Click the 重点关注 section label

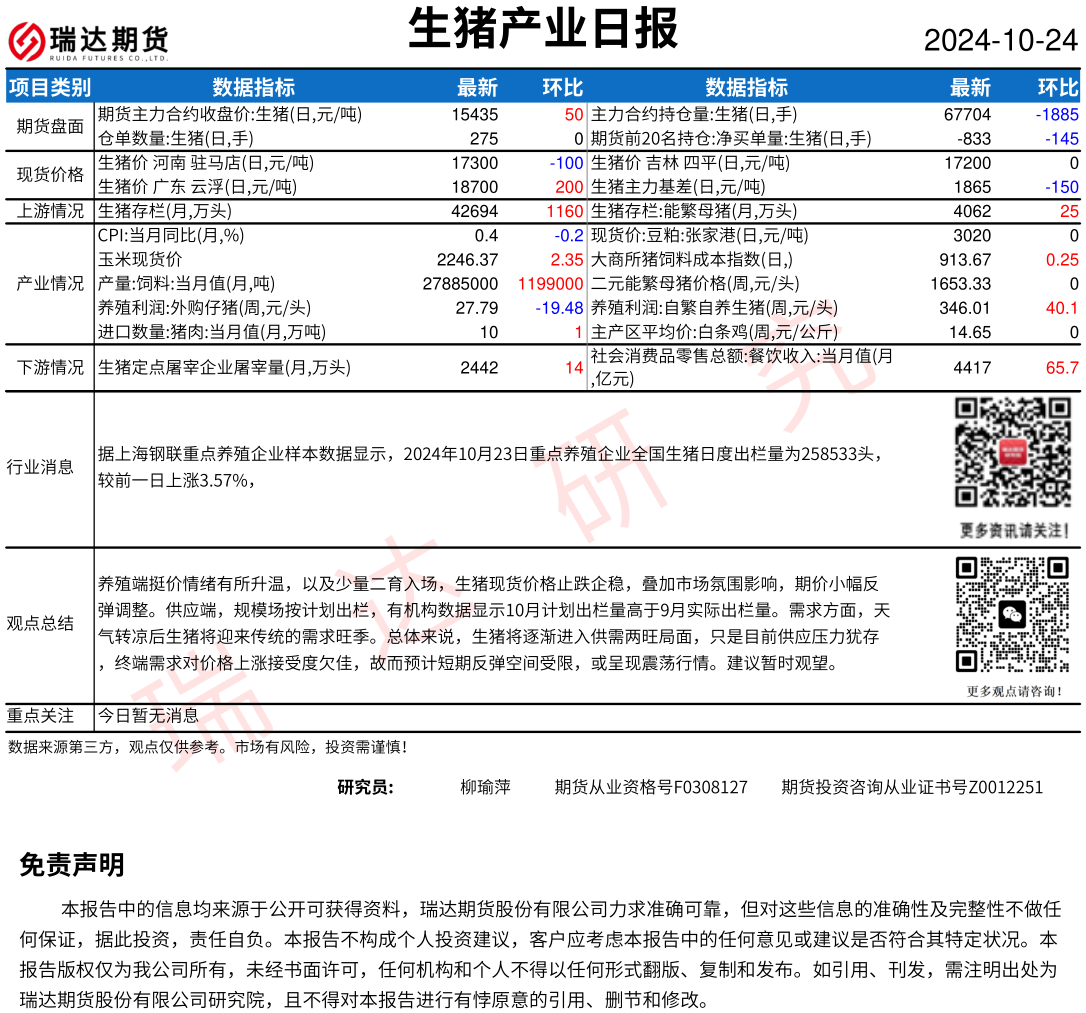[x=40, y=716]
